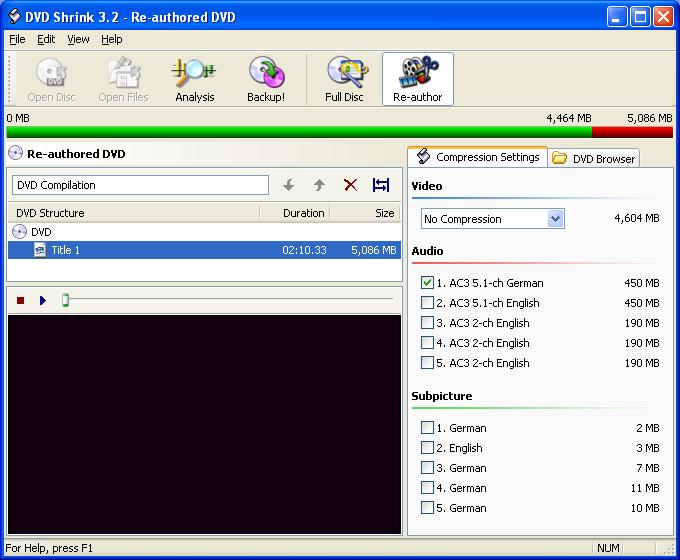The width and height of the screenshot is (680, 560).
Task: Enable AC3 5.1-ch English audio
Action: 427,302
